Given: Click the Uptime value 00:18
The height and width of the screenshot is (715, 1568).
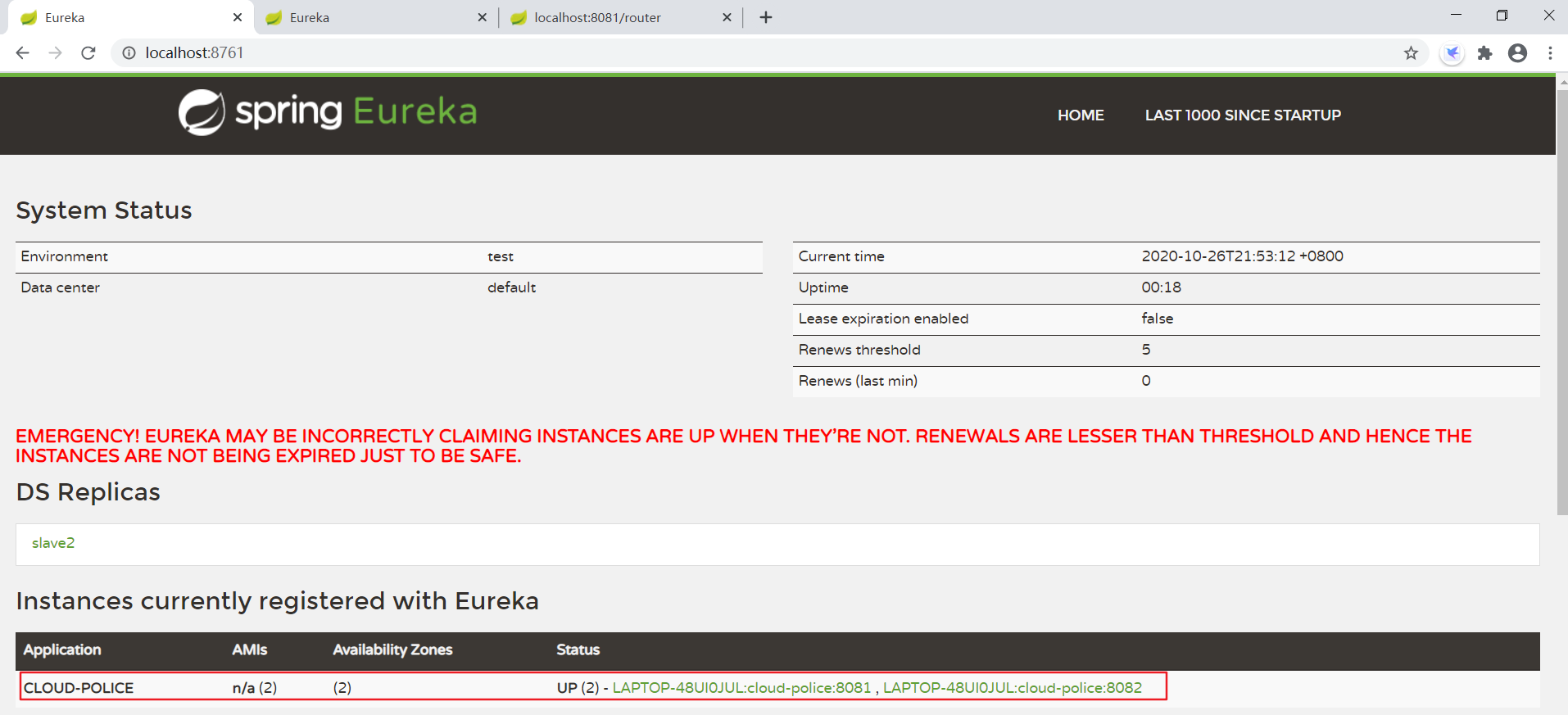Looking at the screenshot, I should (1161, 287).
